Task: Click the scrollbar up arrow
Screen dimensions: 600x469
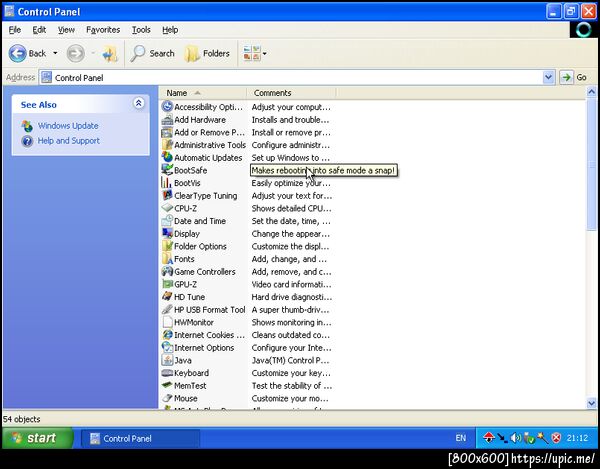Action: pyautogui.click(x=591, y=92)
